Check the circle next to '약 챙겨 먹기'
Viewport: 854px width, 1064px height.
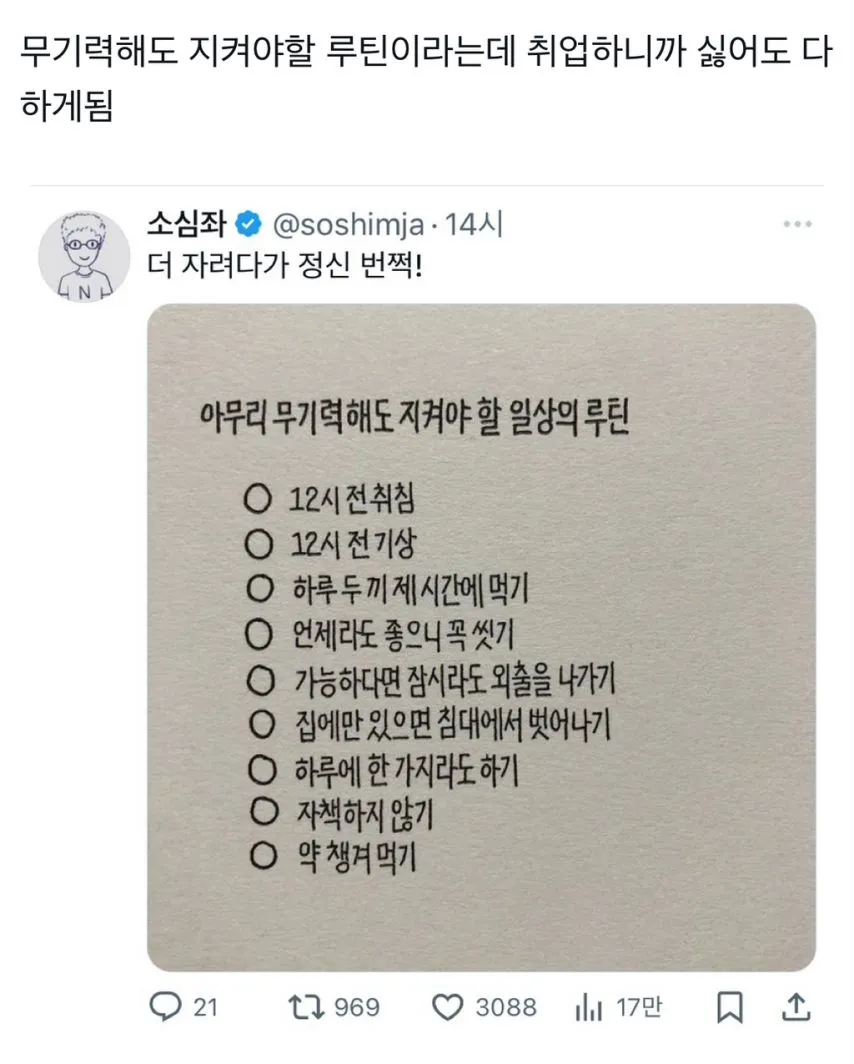tap(263, 854)
